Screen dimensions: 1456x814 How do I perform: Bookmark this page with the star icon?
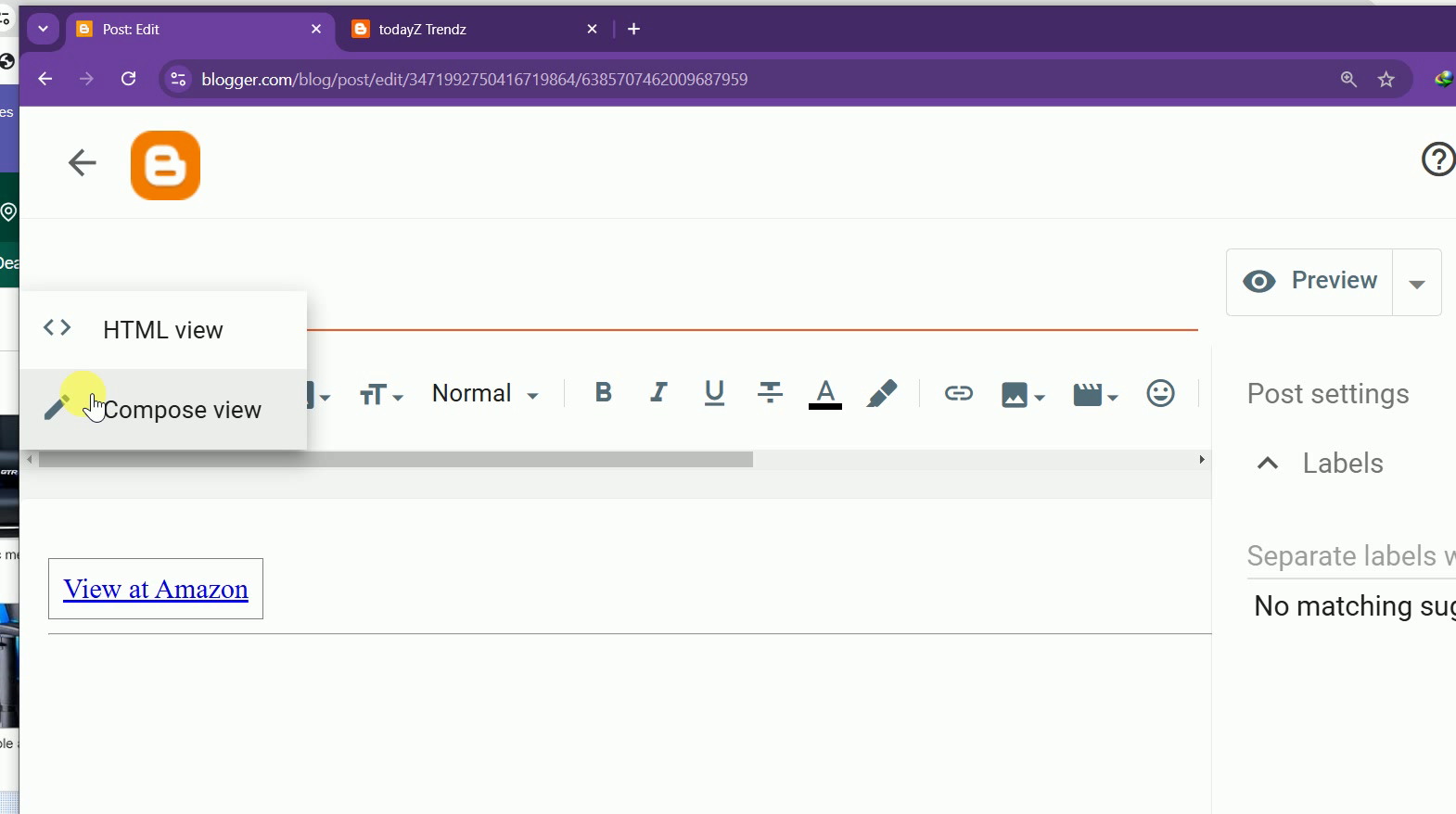tap(1386, 80)
